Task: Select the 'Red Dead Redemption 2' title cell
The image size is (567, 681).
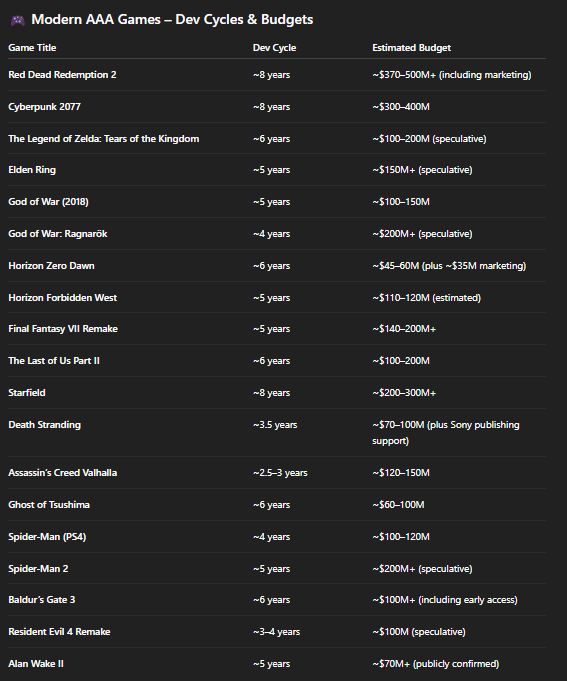Action: [x=62, y=75]
